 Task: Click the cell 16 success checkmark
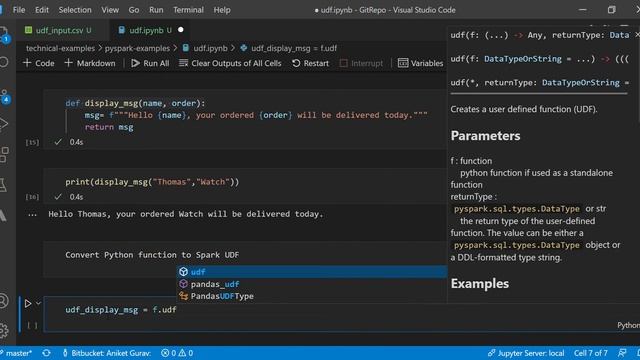(58, 197)
